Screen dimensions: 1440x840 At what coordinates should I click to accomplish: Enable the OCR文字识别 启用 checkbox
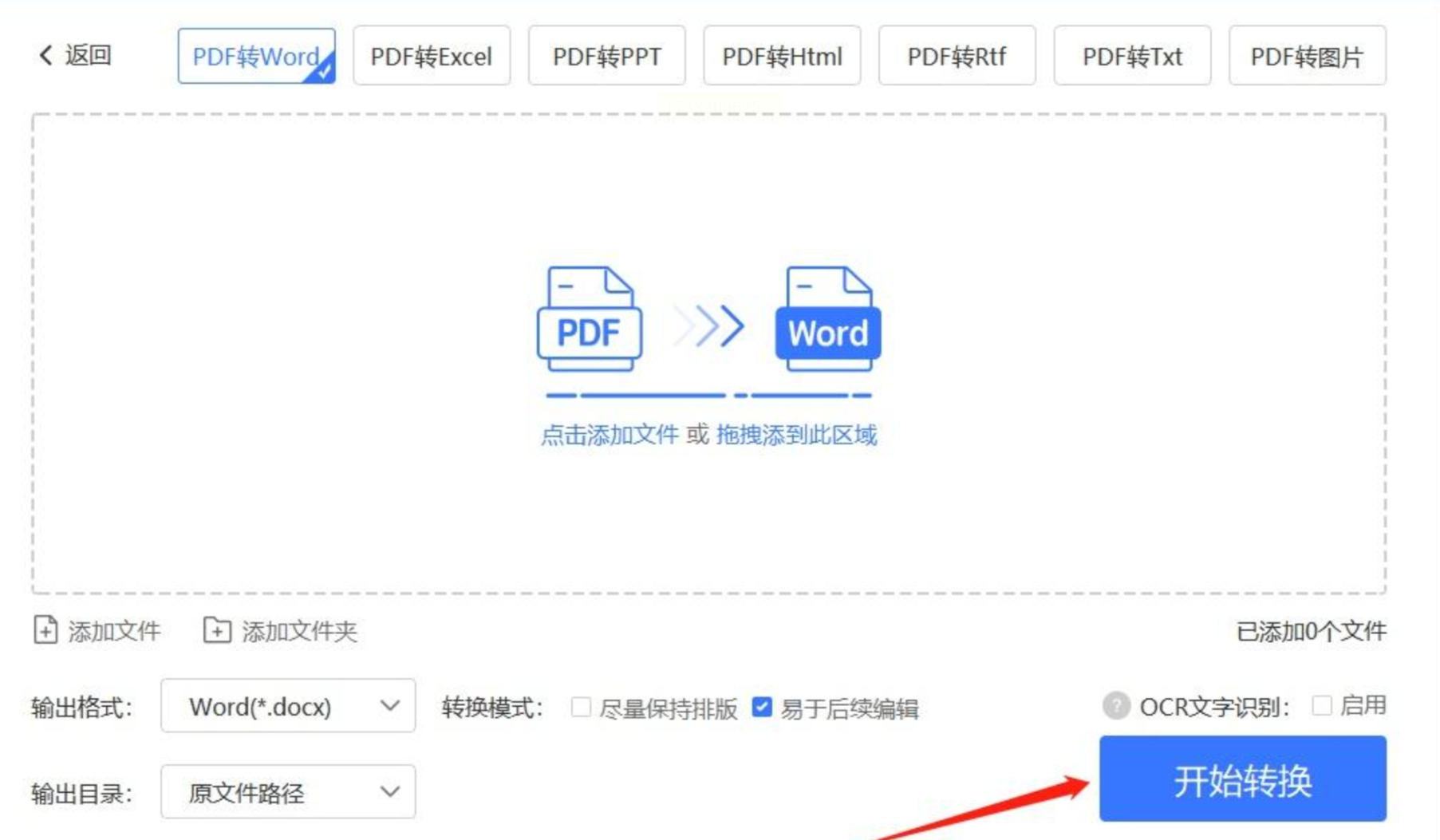[x=1322, y=705]
